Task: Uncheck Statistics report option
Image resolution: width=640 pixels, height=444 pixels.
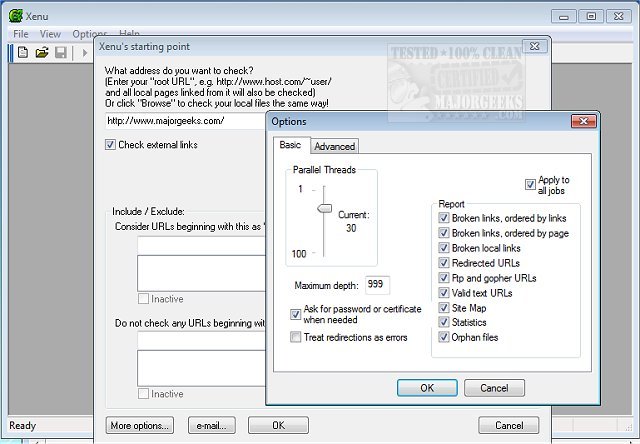Action: [444, 322]
